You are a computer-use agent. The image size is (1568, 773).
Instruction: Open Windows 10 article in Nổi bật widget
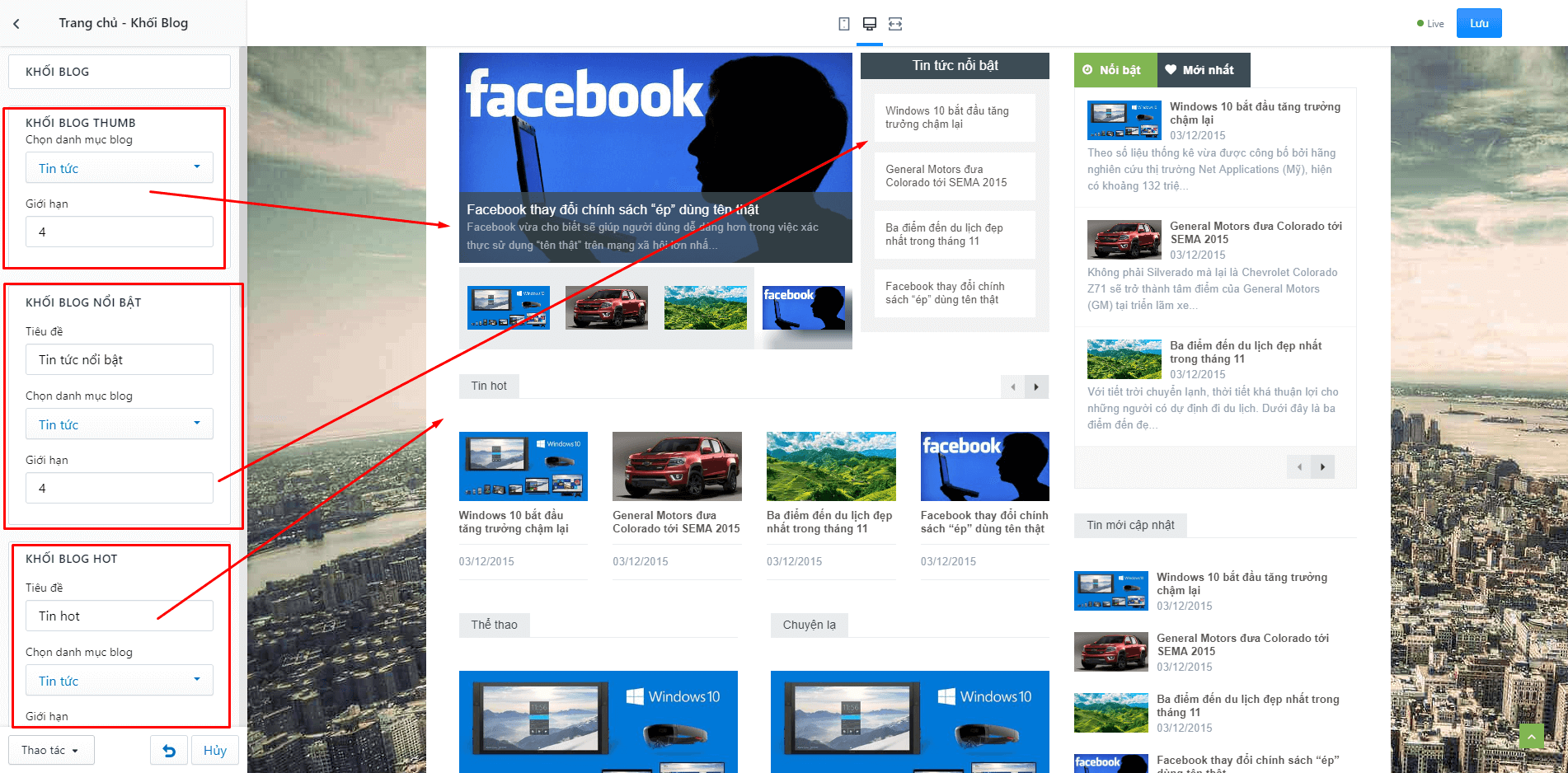(x=1255, y=113)
